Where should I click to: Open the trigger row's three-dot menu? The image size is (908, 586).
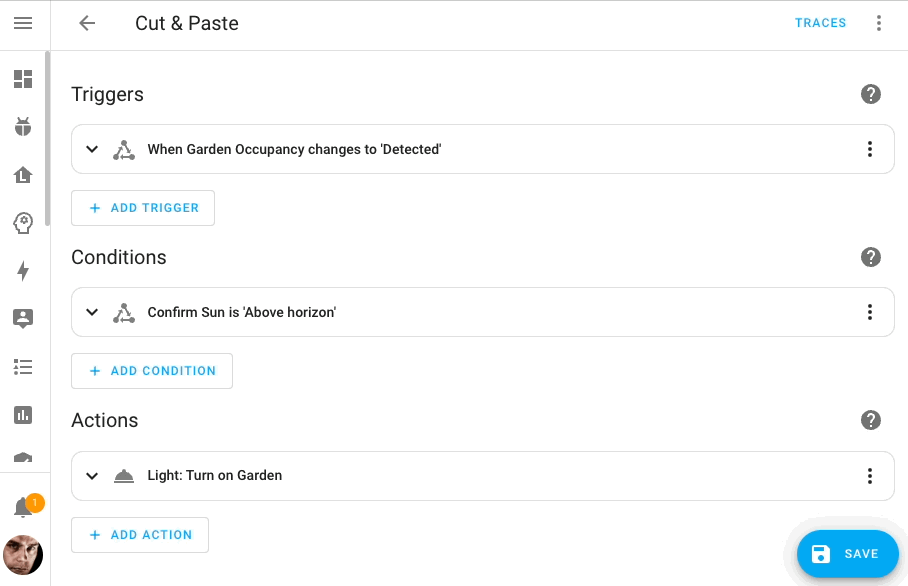[869, 149]
